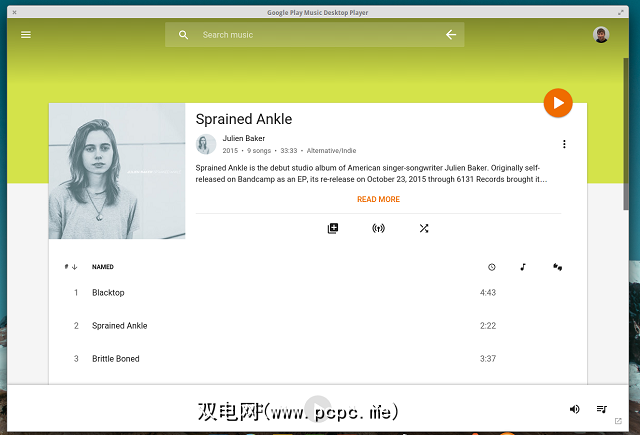This screenshot has height=435, width=640.
Task: Click the Sprained Ankle album title
Action: click(x=244, y=119)
